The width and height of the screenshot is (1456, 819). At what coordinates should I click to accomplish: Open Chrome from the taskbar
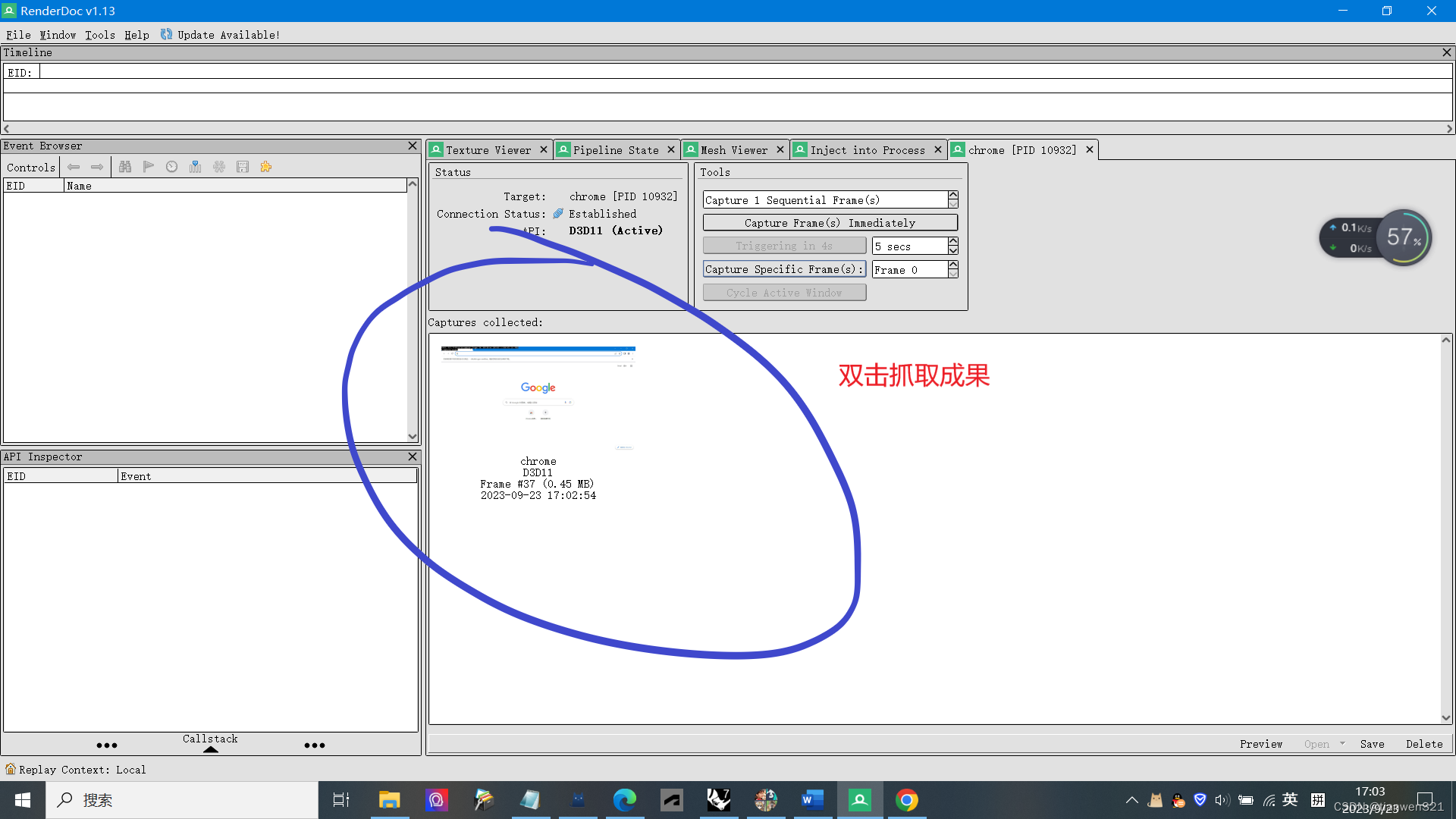pos(907,799)
